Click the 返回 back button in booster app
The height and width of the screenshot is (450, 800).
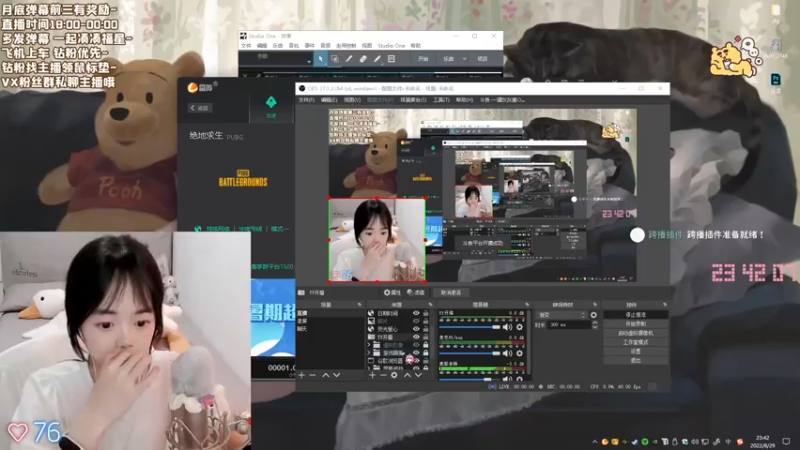point(199,108)
